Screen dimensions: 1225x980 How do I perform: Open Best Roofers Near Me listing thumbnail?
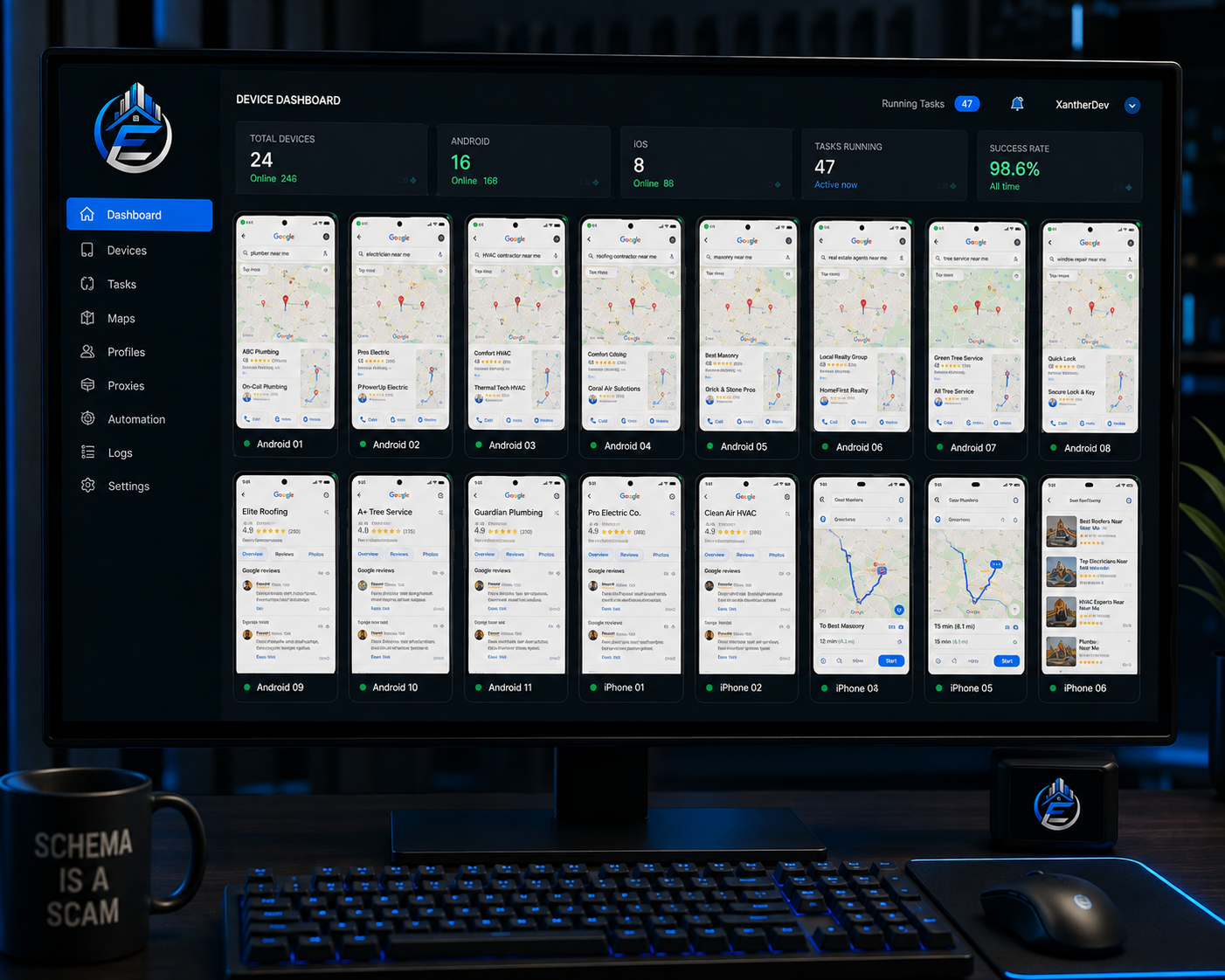[1061, 531]
